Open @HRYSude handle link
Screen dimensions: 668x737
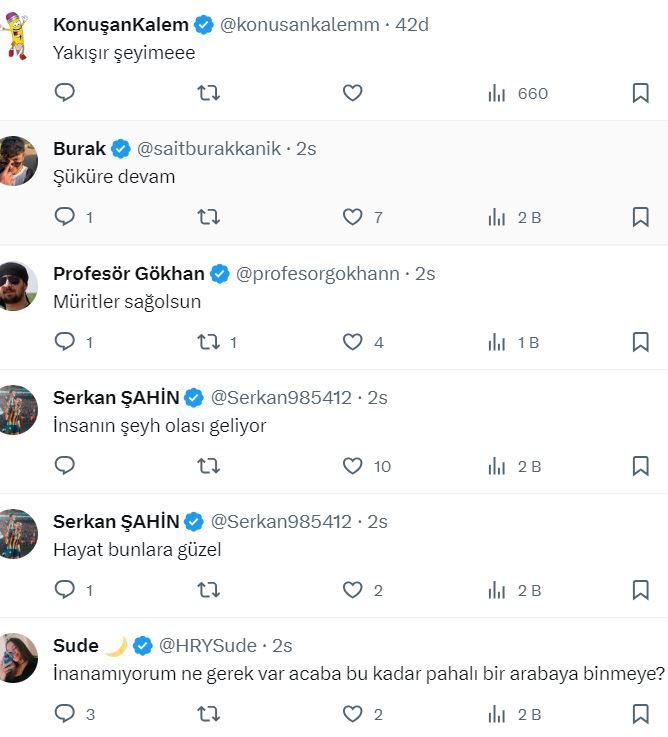(208, 645)
